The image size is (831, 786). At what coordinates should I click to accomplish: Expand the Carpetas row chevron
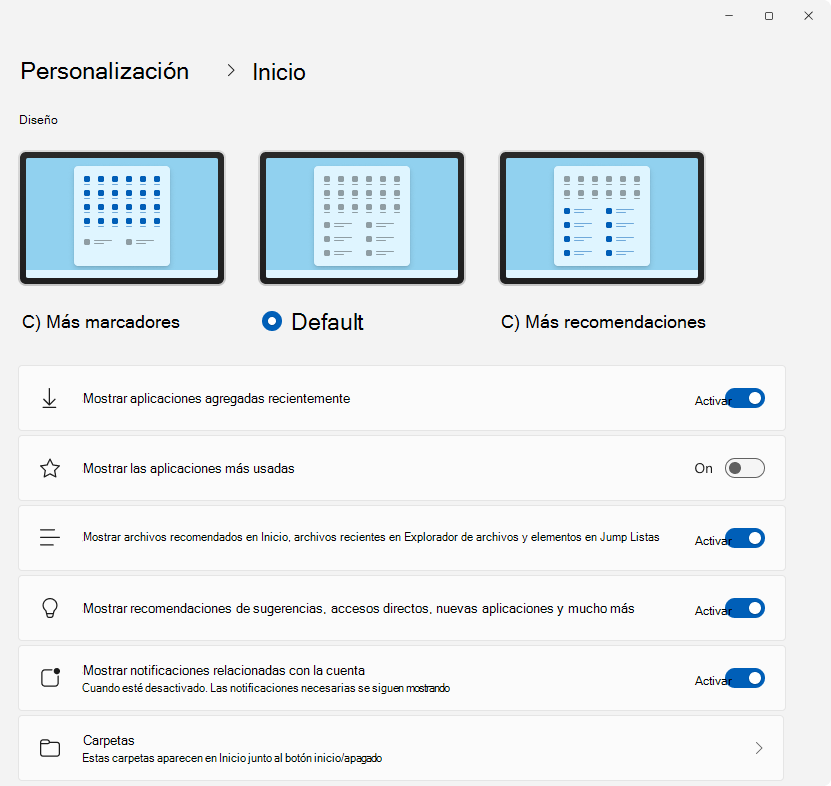pos(759,748)
